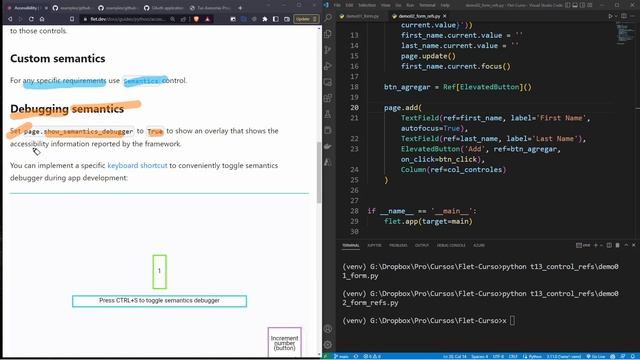Select the TERMINAL panel tab

click(351, 245)
